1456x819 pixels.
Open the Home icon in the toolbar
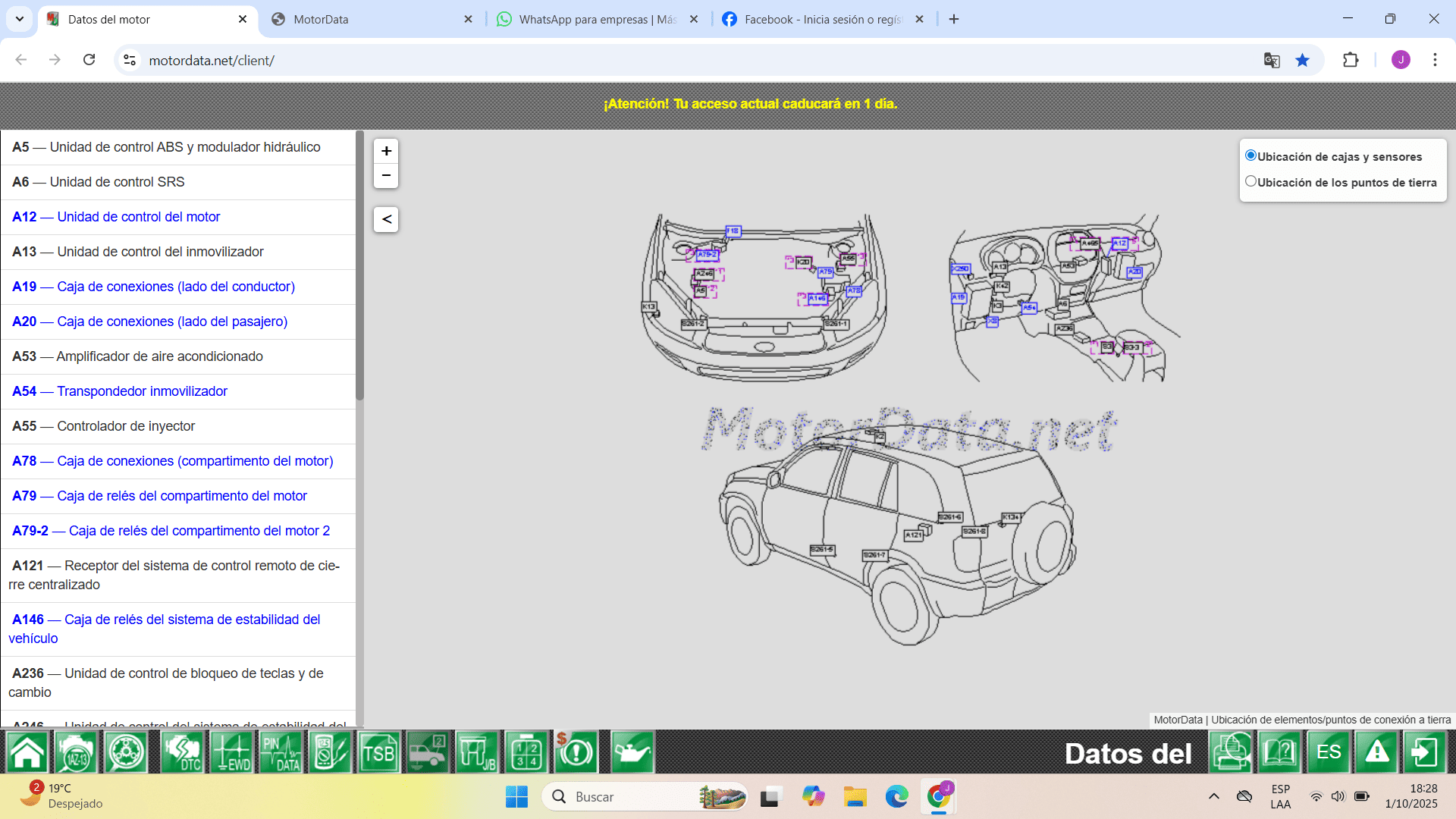tap(27, 752)
